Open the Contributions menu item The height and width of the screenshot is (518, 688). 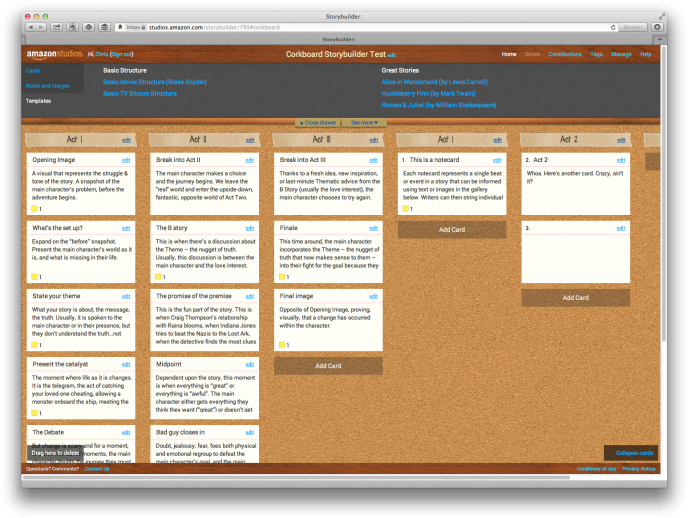pyautogui.click(x=565, y=54)
